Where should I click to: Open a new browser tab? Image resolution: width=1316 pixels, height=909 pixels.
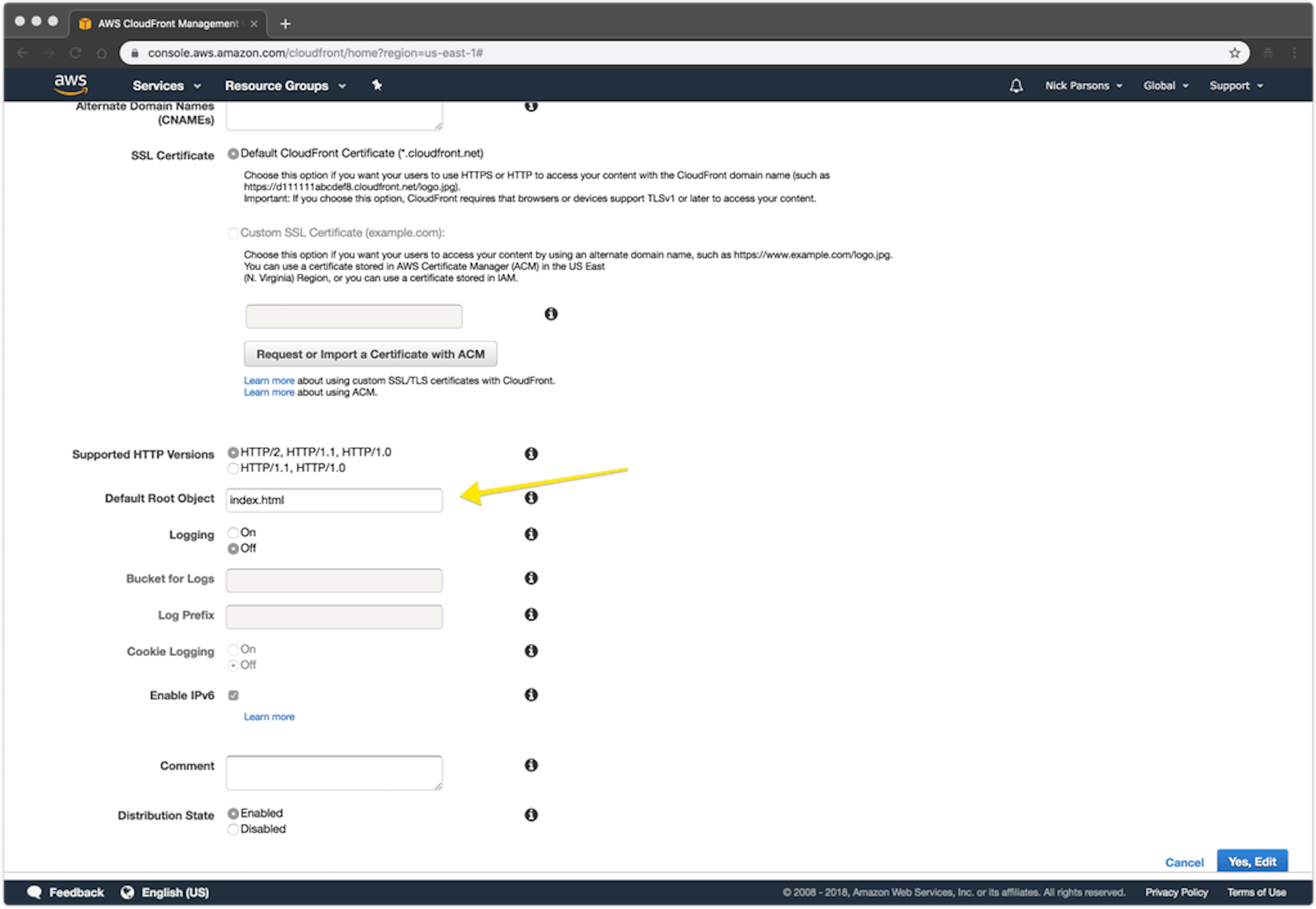(x=286, y=24)
